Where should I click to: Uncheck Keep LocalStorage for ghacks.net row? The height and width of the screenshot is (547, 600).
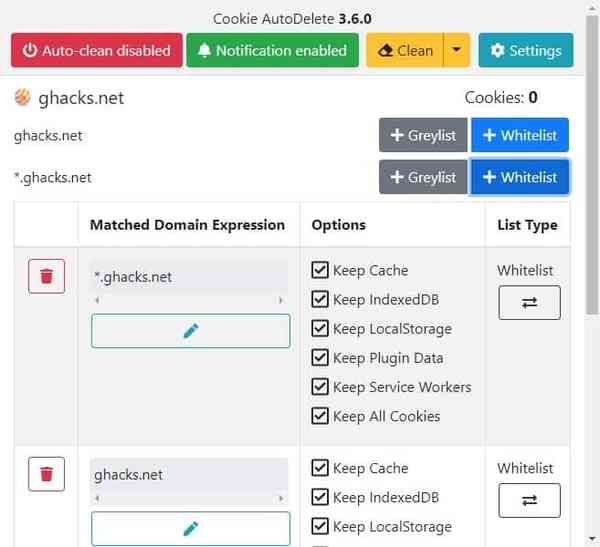pyautogui.click(x=320, y=526)
